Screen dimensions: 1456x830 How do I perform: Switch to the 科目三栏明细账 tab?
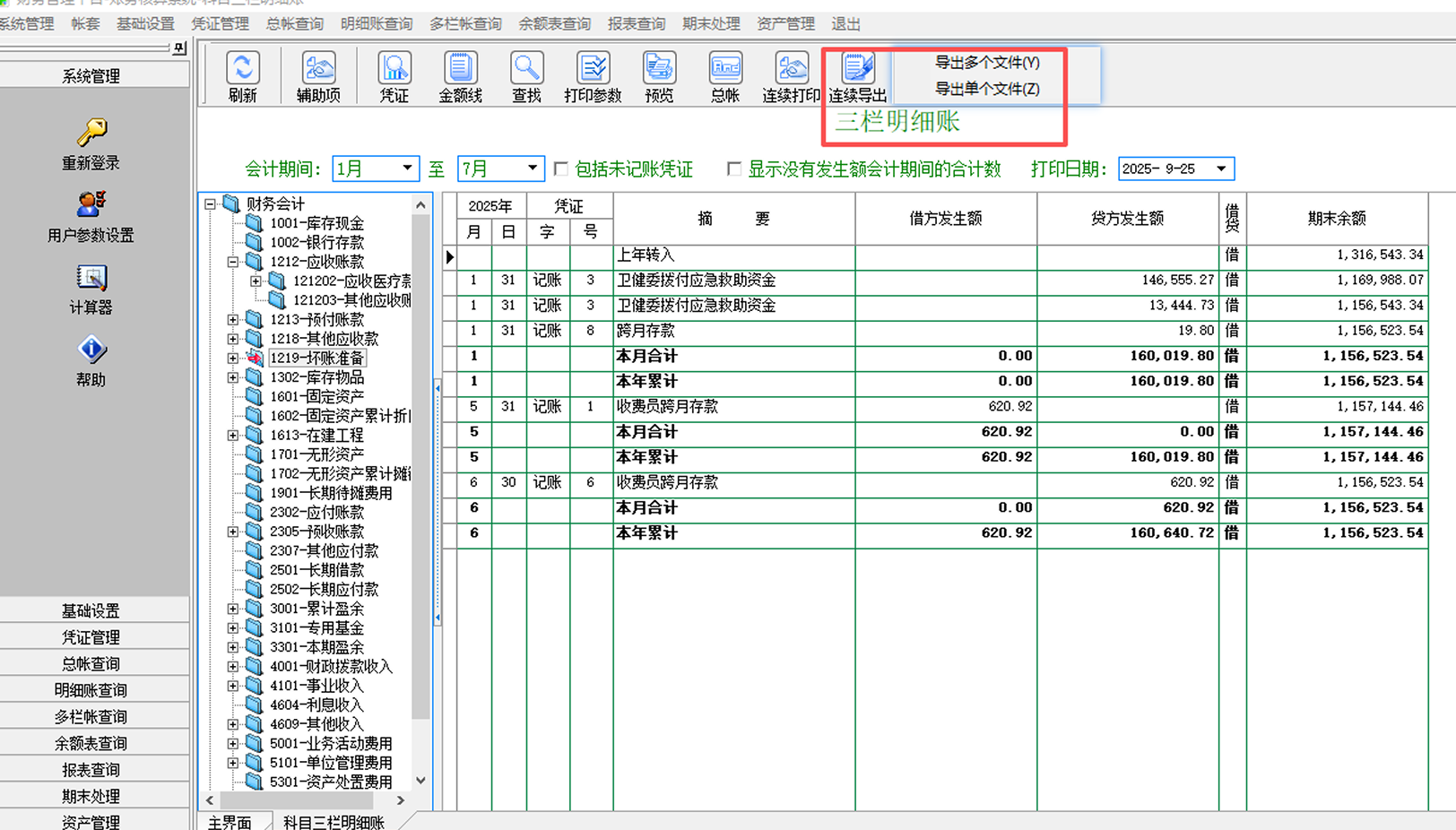pos(334,822)
